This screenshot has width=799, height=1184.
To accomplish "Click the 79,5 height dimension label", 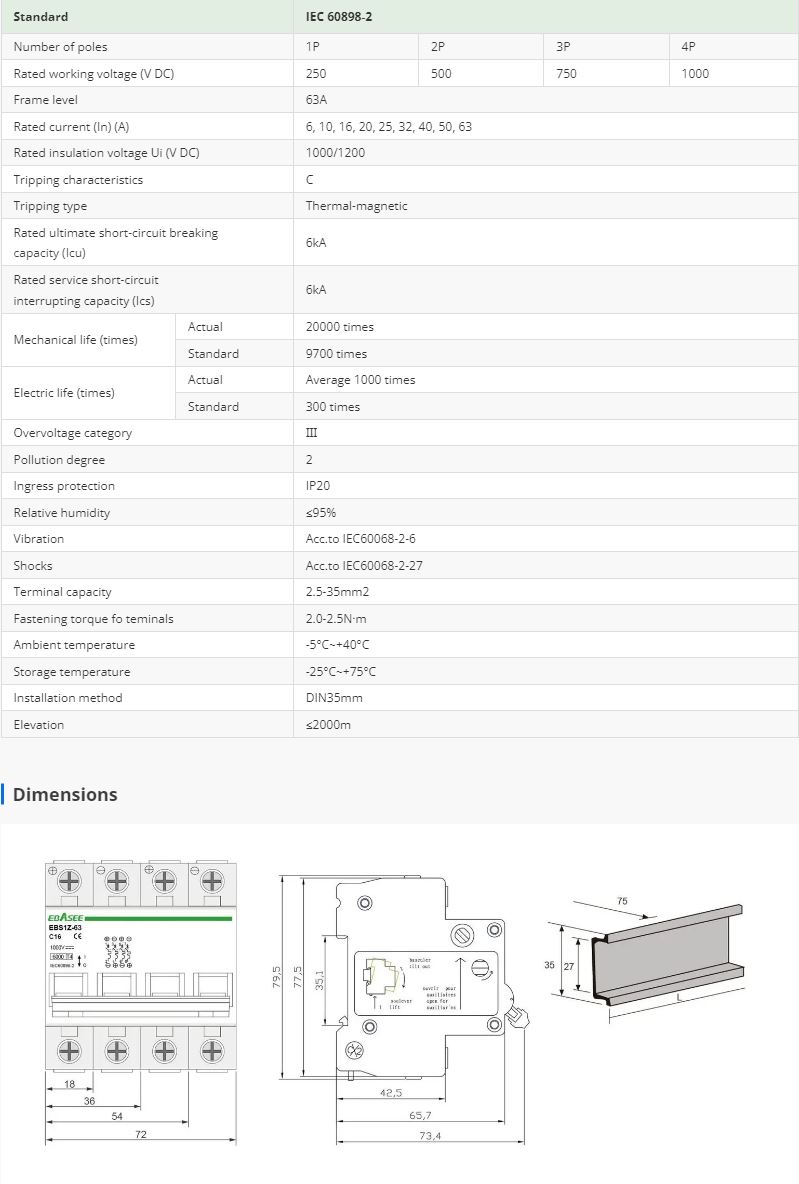I will (275, 976).
